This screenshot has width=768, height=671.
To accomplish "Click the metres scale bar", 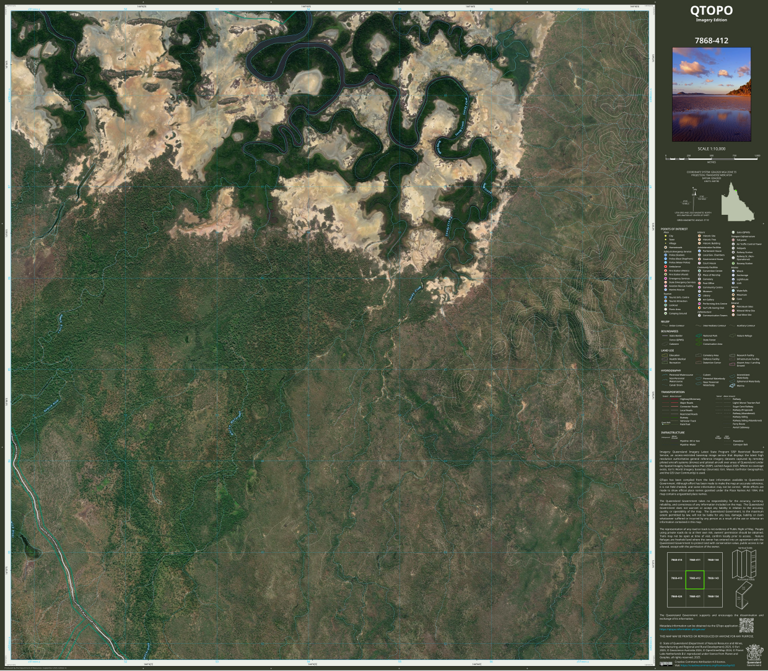I will click(x=712, y=158).
